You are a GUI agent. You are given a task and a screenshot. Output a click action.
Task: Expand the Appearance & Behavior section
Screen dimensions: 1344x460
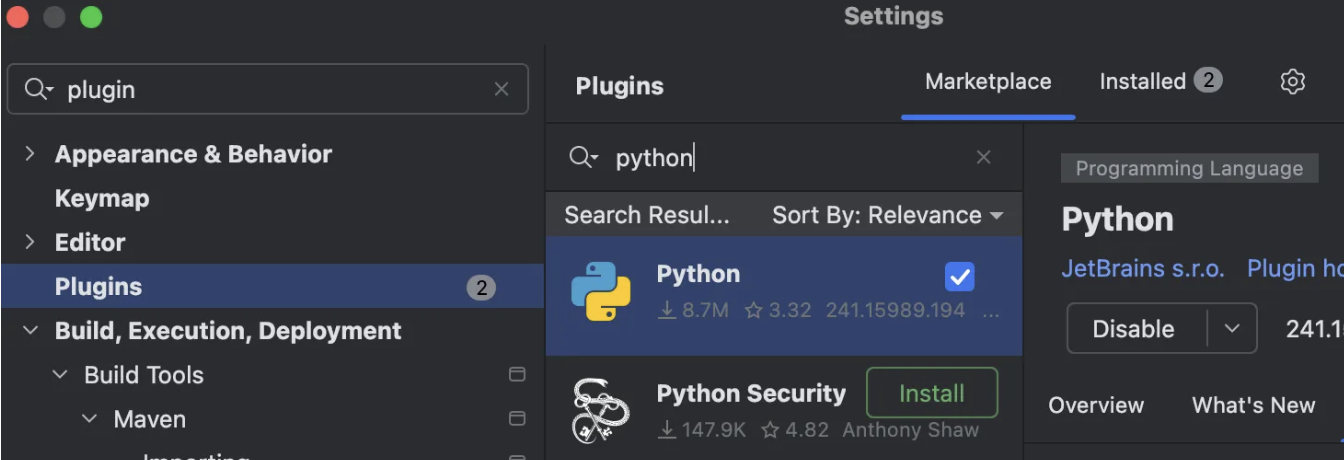pyautogui.click(x=30, y=154)
